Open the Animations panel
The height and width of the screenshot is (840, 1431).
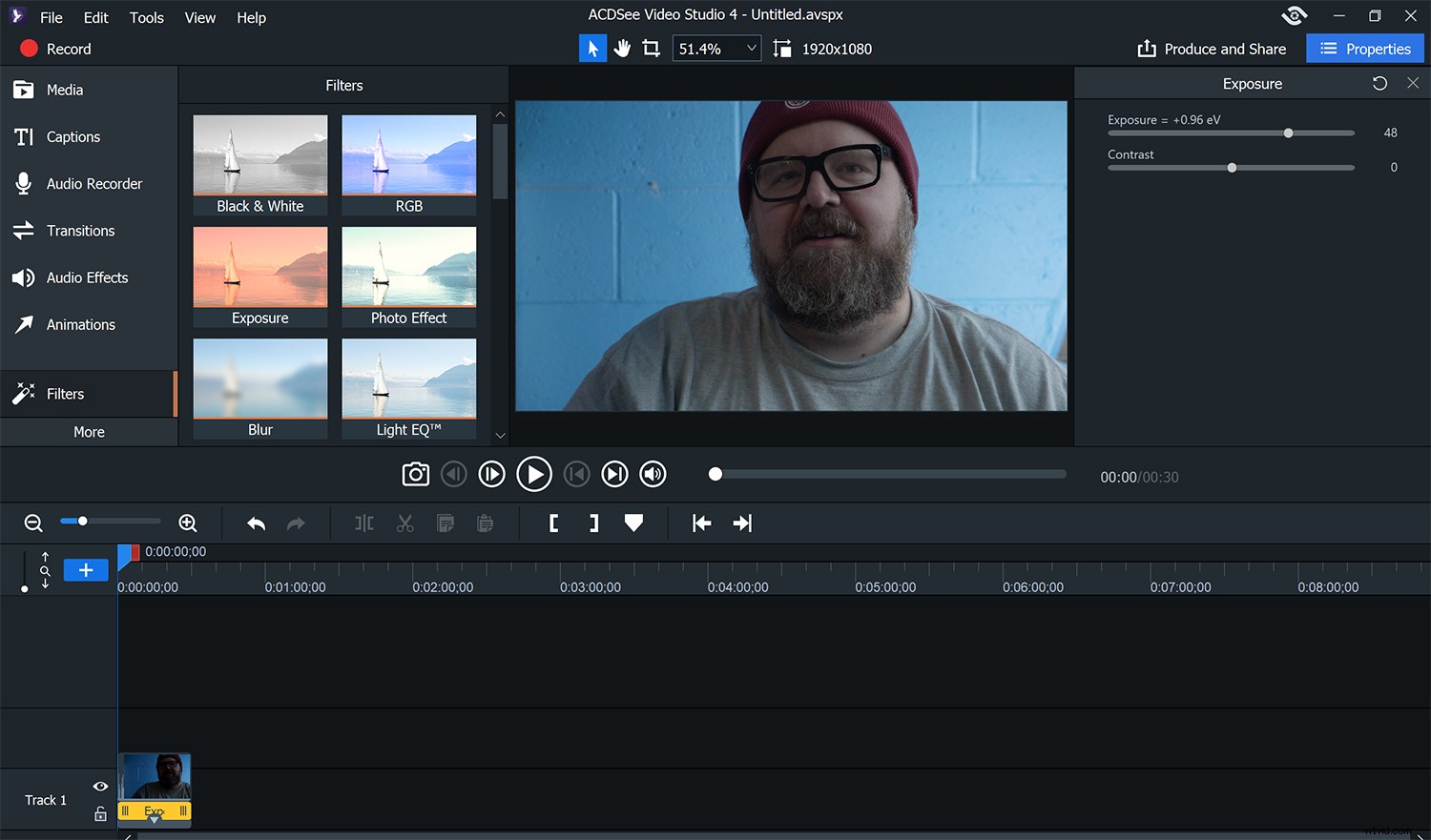point(81,324)
